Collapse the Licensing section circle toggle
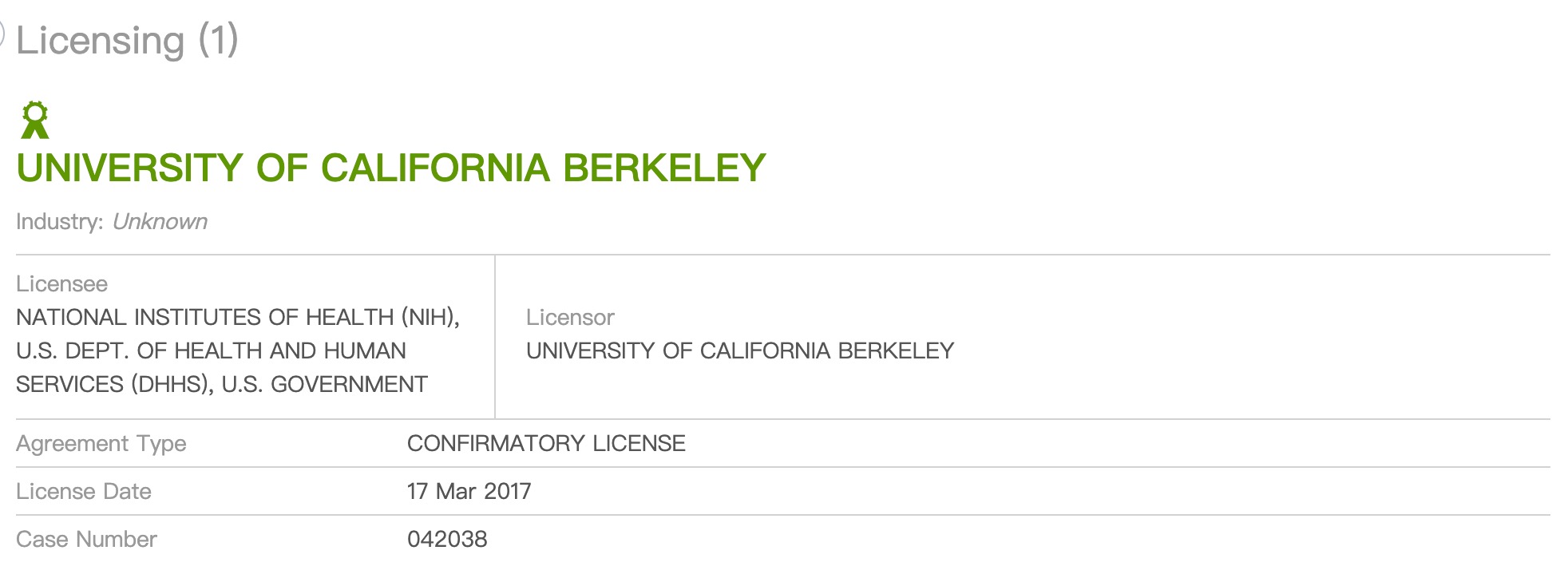 point(2,35)
